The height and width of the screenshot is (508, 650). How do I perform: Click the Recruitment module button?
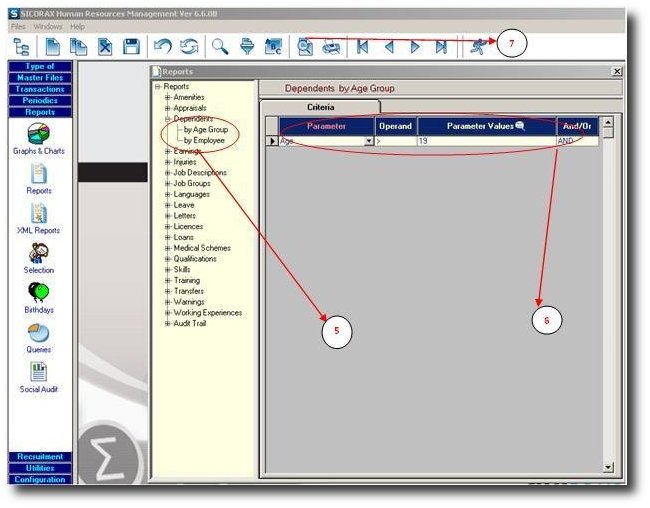coord(40,457)
